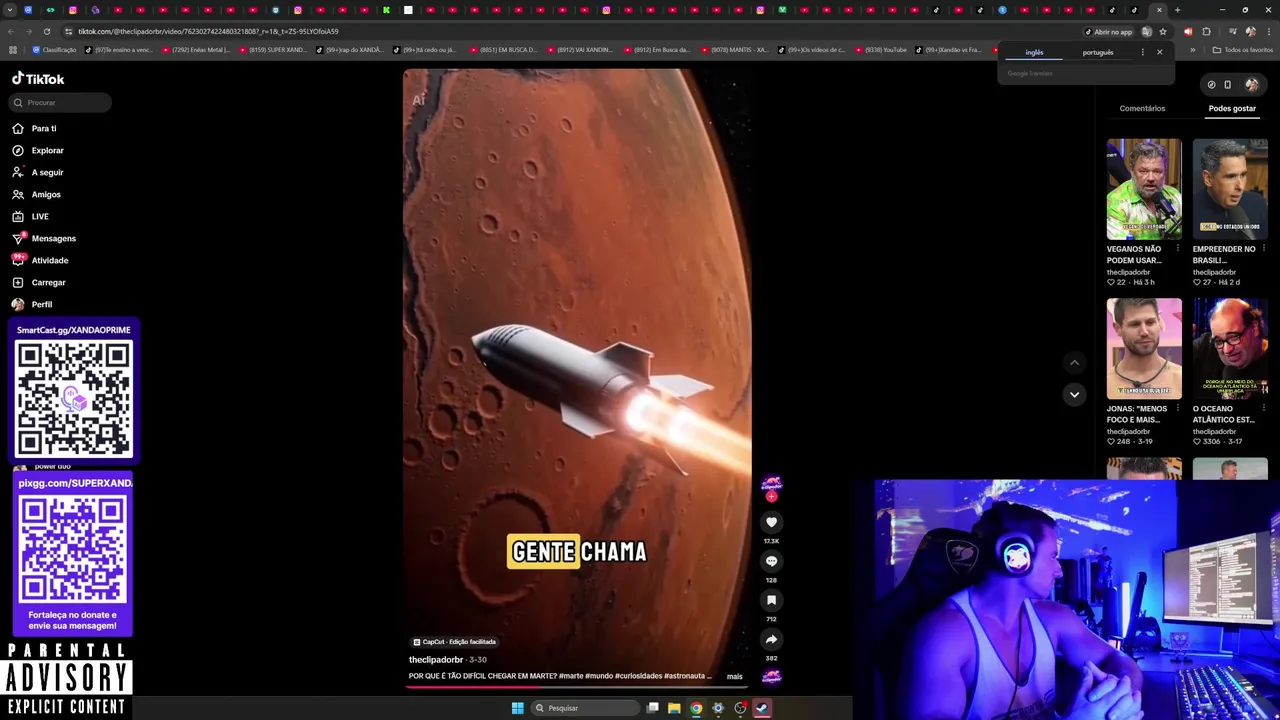Open the browser apps grid icon

pyautogui.click(x=12, y=50)
